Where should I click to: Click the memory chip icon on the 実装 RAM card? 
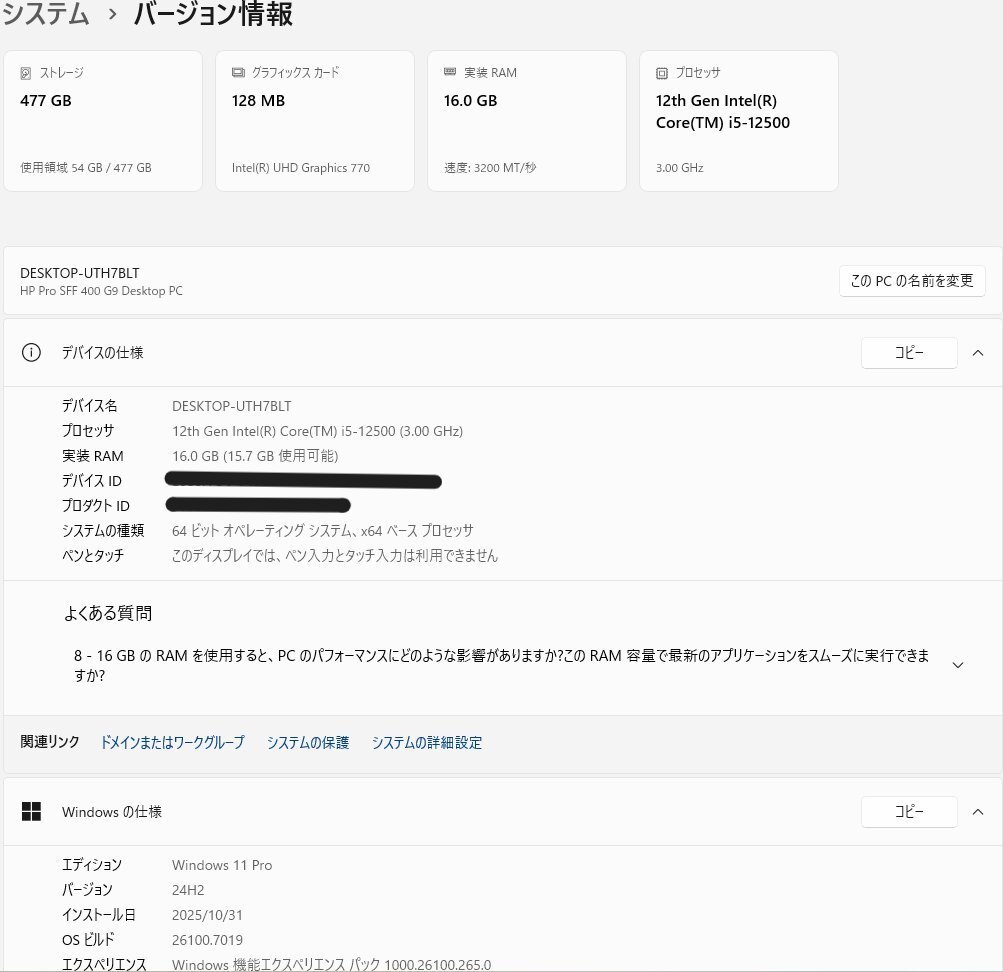coord(450,71)
